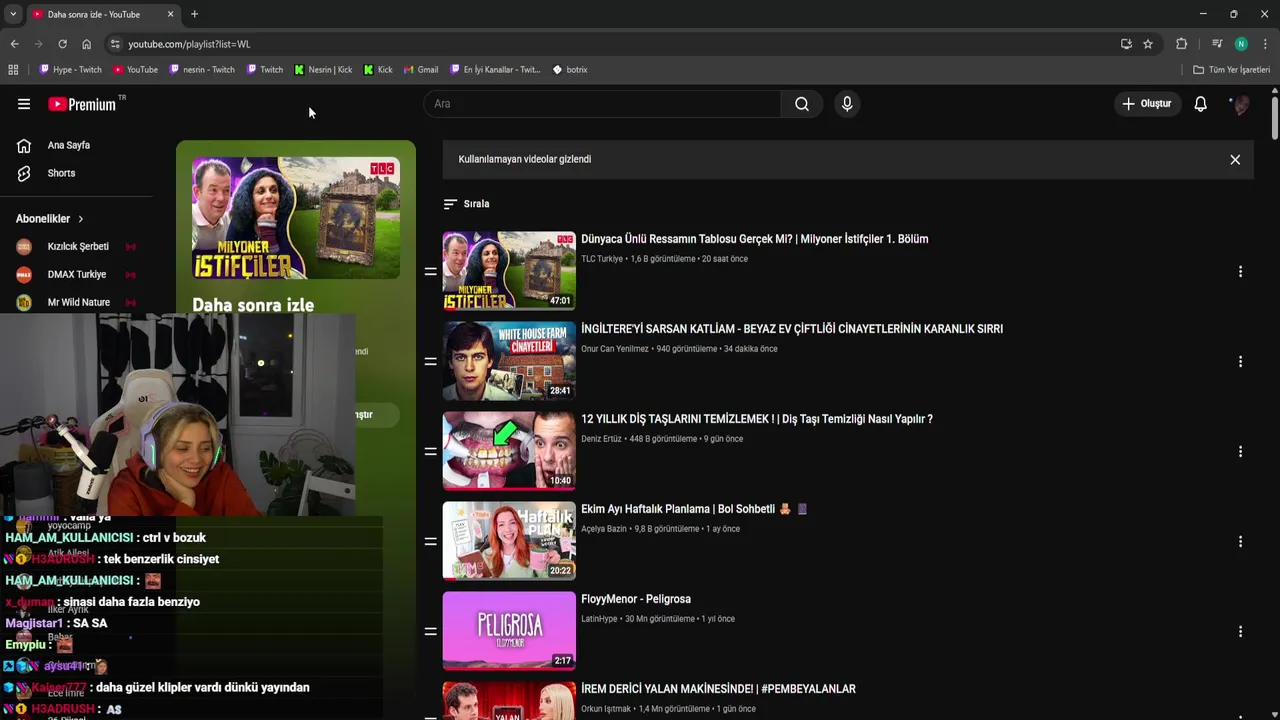Close the 'Daha sonra izle - YouTube' tab
This screenshot has width=1280, height=720.
[x=170, y=14]
